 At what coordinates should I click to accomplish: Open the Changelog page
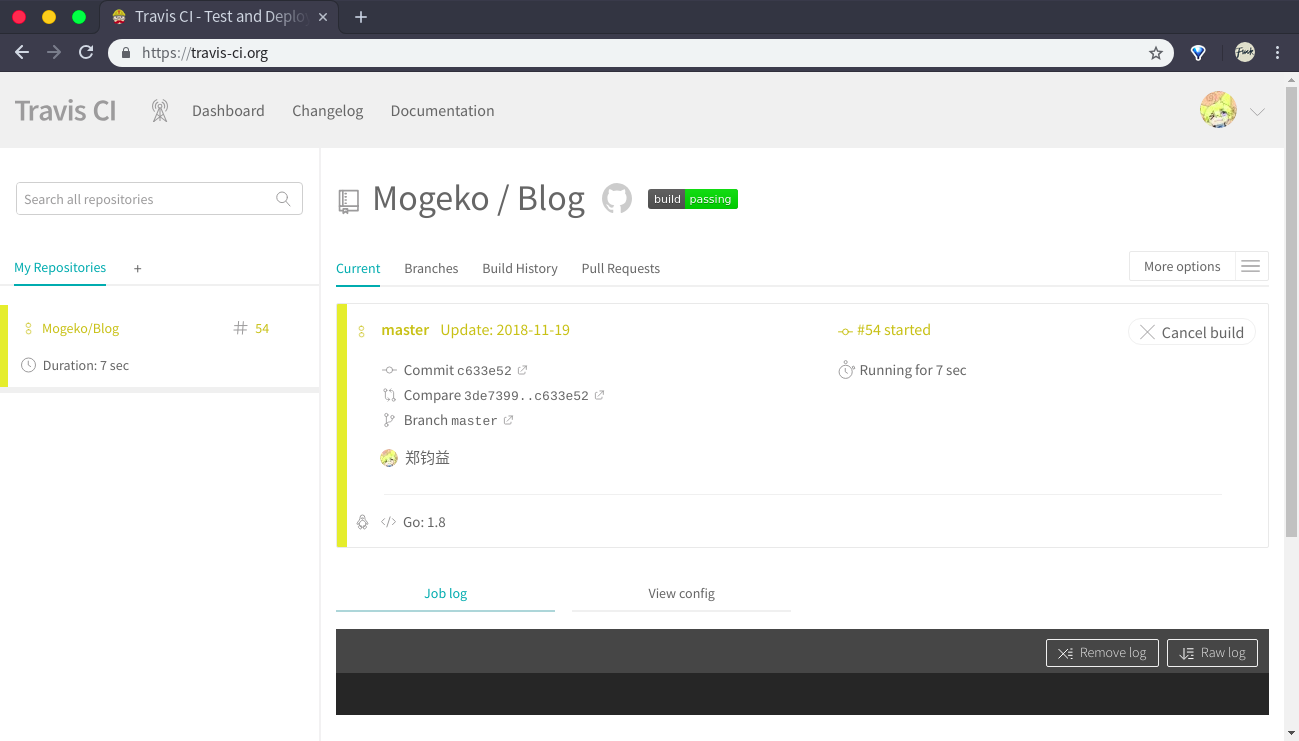click(x=328, y=111)
